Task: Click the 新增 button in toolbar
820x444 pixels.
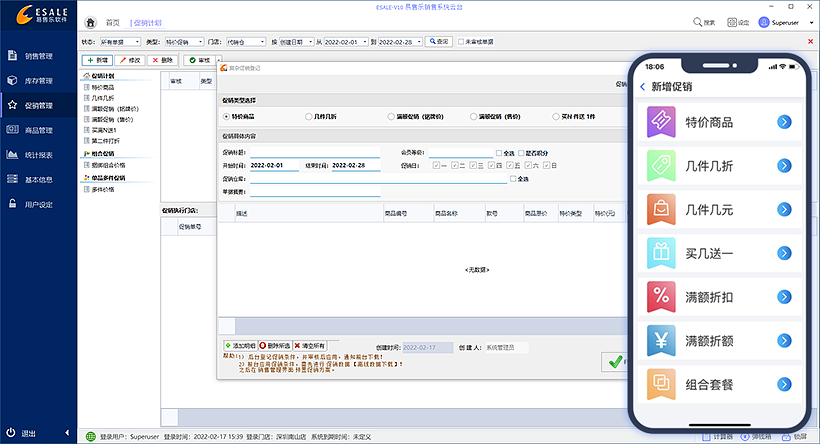Action: pyautogui.click(x=97, y=60)
